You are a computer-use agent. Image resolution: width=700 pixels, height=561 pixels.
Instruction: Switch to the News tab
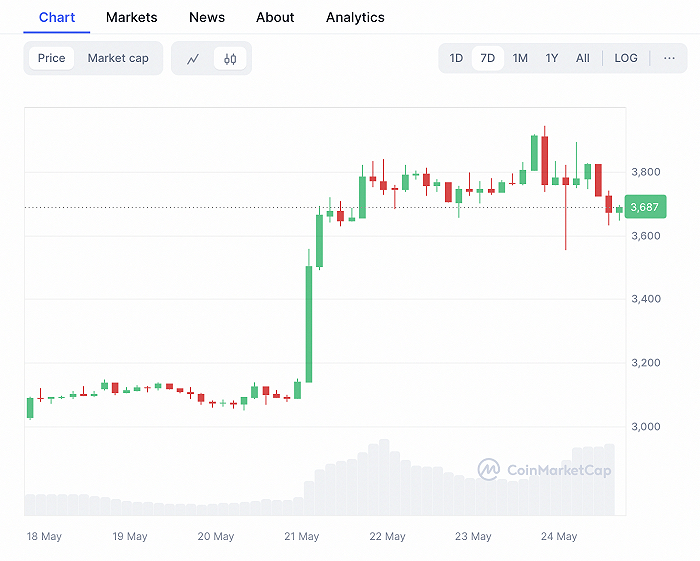coord(207,17)
